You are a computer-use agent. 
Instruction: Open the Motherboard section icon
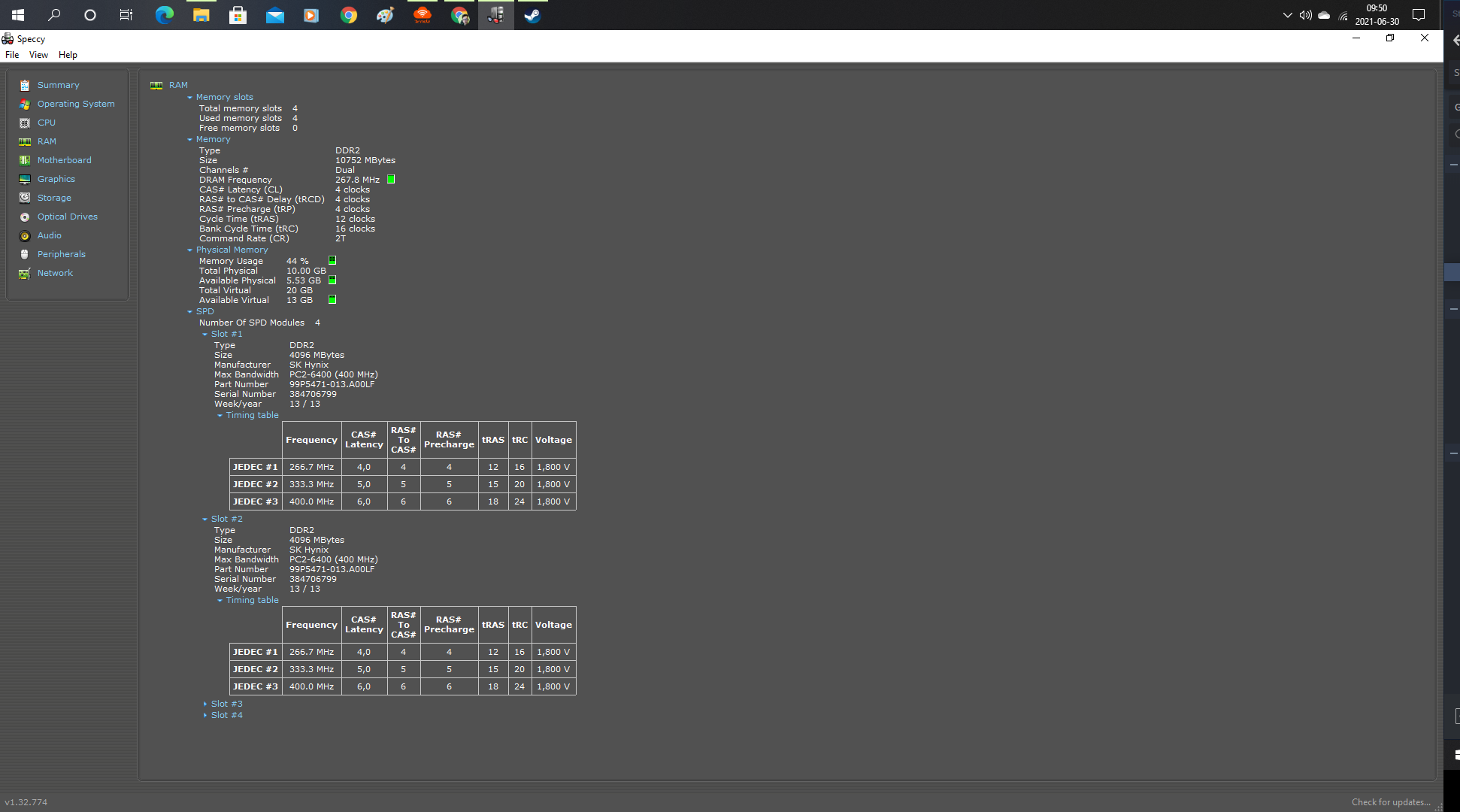click(x=25, y=161)
